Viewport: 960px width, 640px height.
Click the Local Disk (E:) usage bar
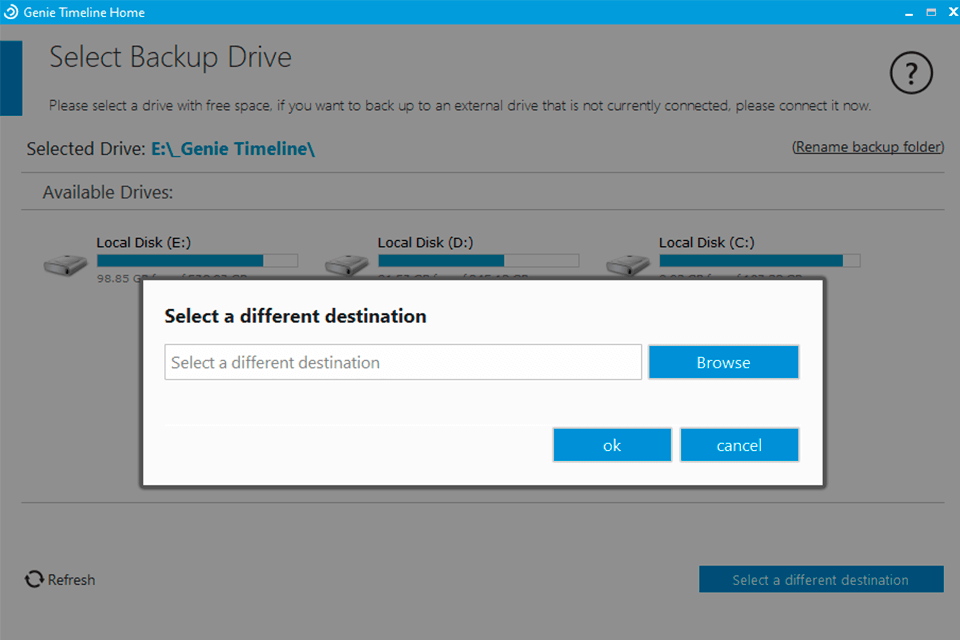click(x=197, y=261)
